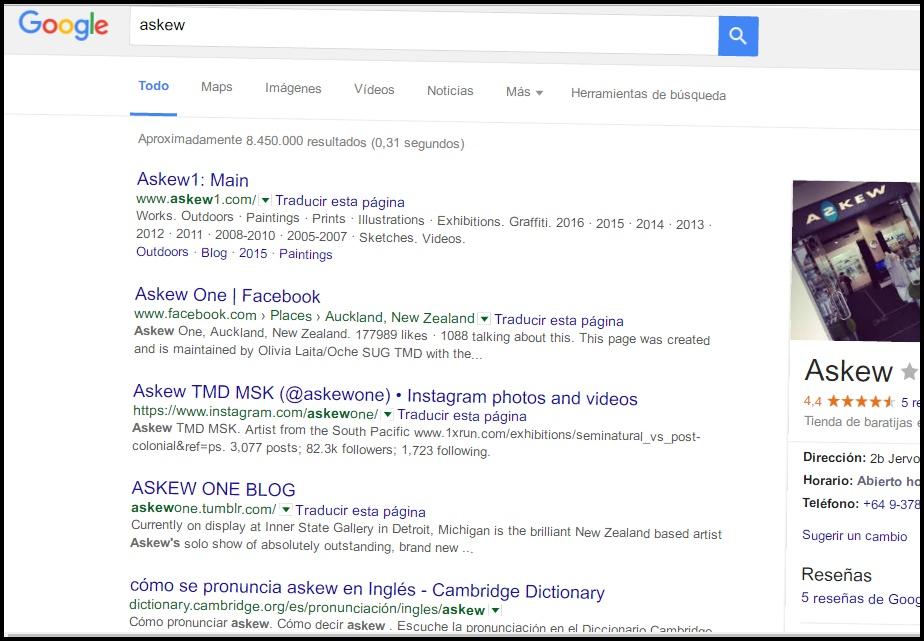Click dropdown arrow after Cambridge dictionary URL

tap(495, 609)
